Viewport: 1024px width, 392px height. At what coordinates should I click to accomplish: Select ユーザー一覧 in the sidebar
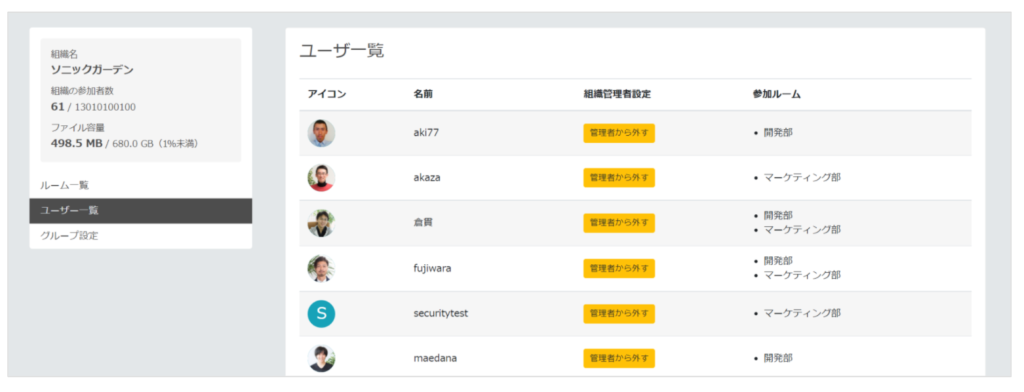pos(140,210)
